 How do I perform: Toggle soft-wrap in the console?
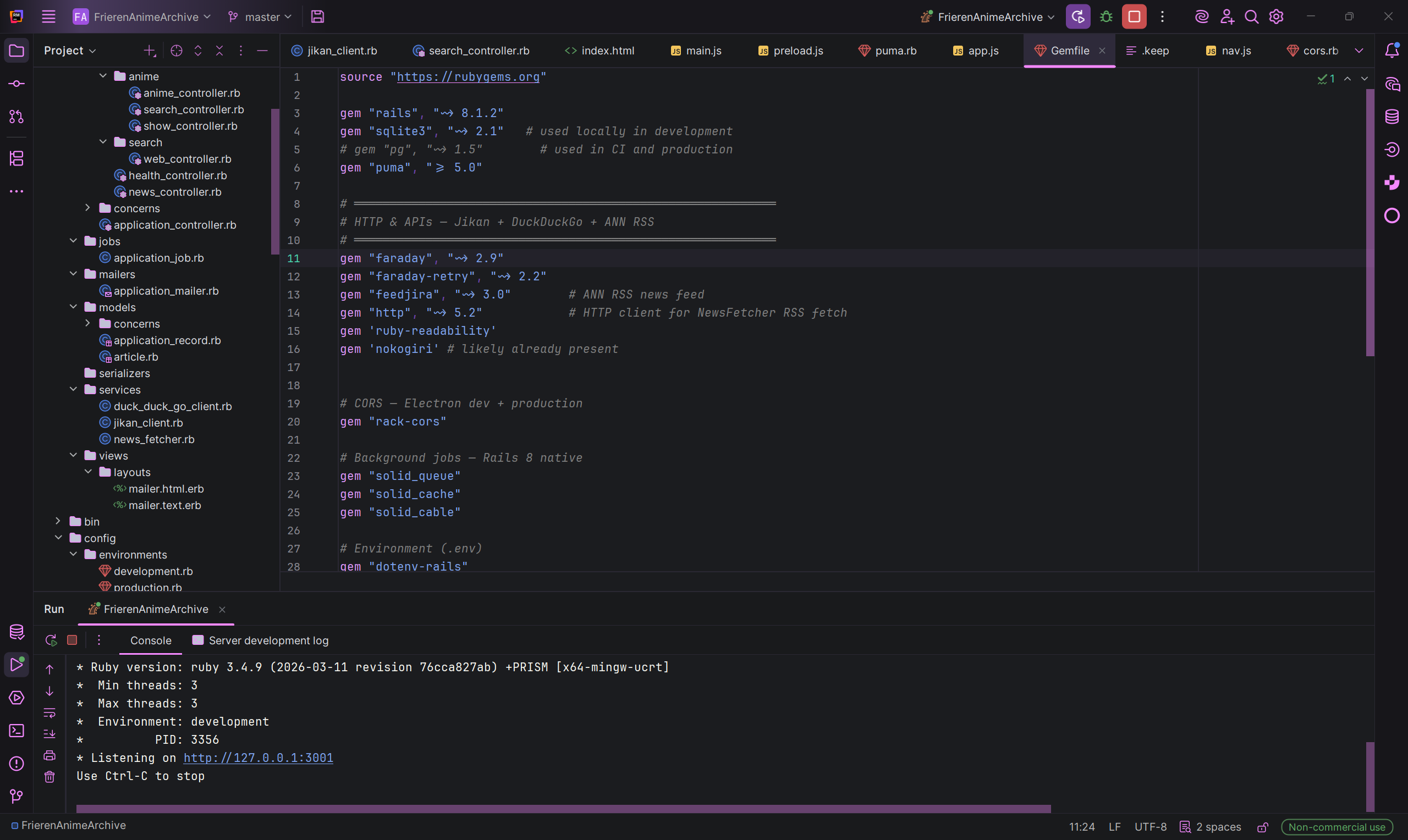tap(50, 712)
